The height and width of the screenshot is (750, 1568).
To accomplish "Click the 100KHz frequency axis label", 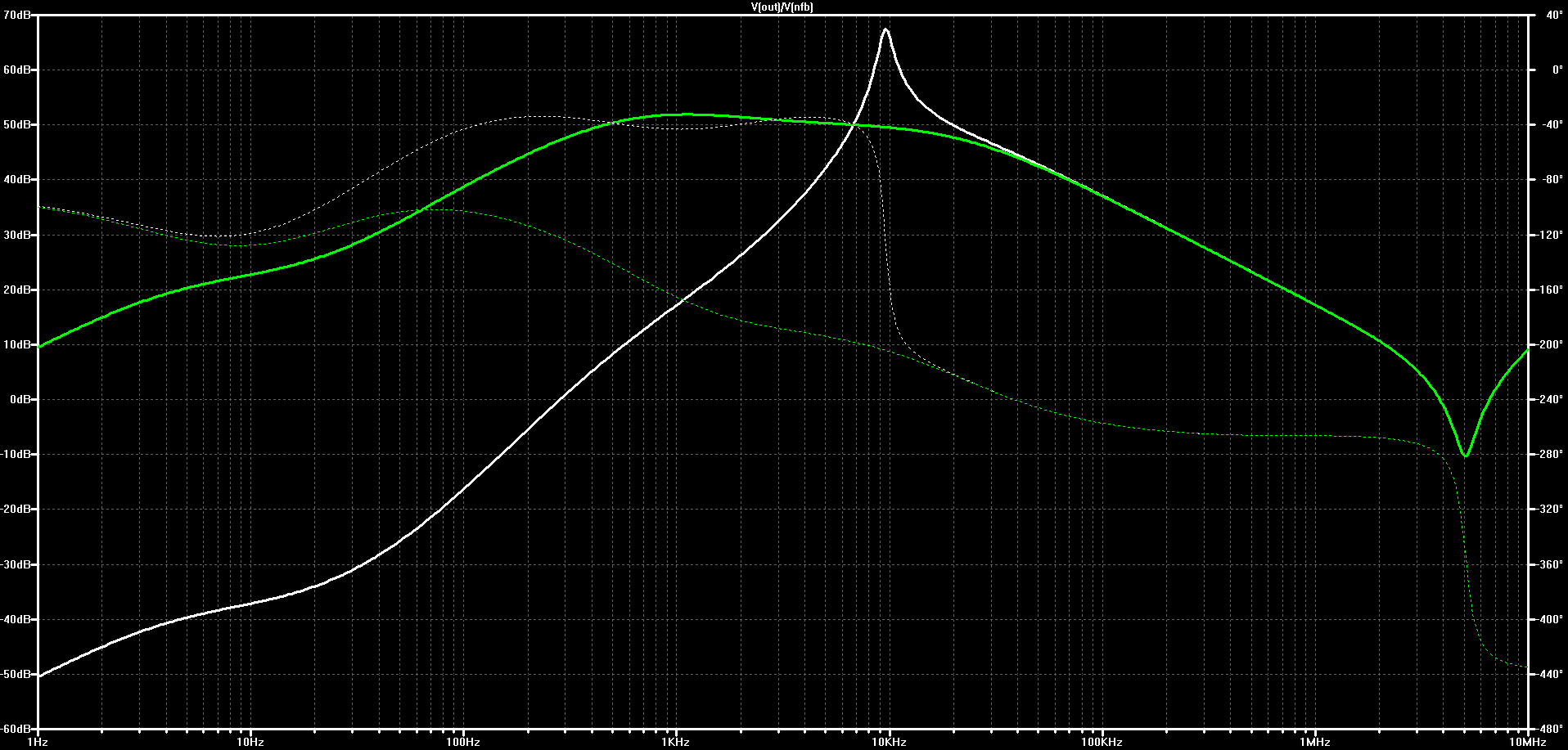I will [1102, 742].
